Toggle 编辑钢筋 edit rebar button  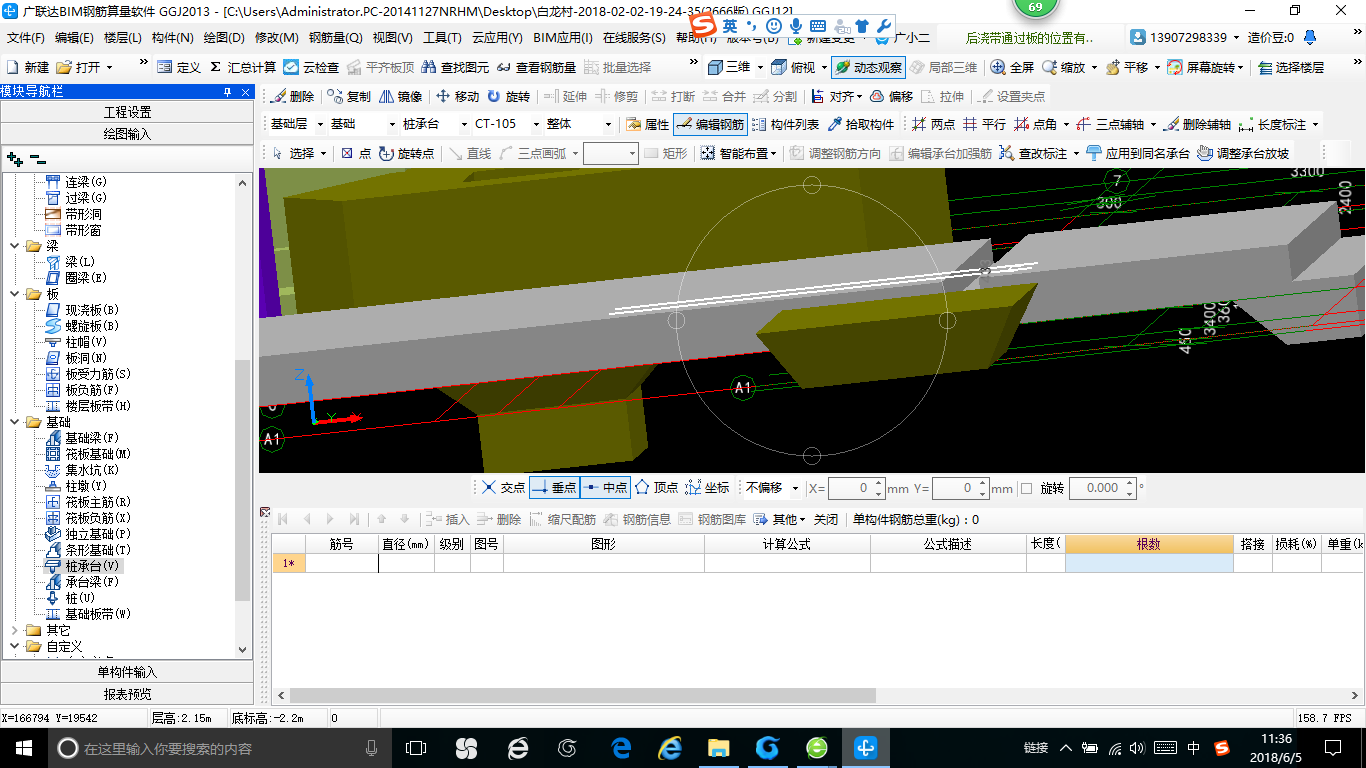(x=710, y=124)
